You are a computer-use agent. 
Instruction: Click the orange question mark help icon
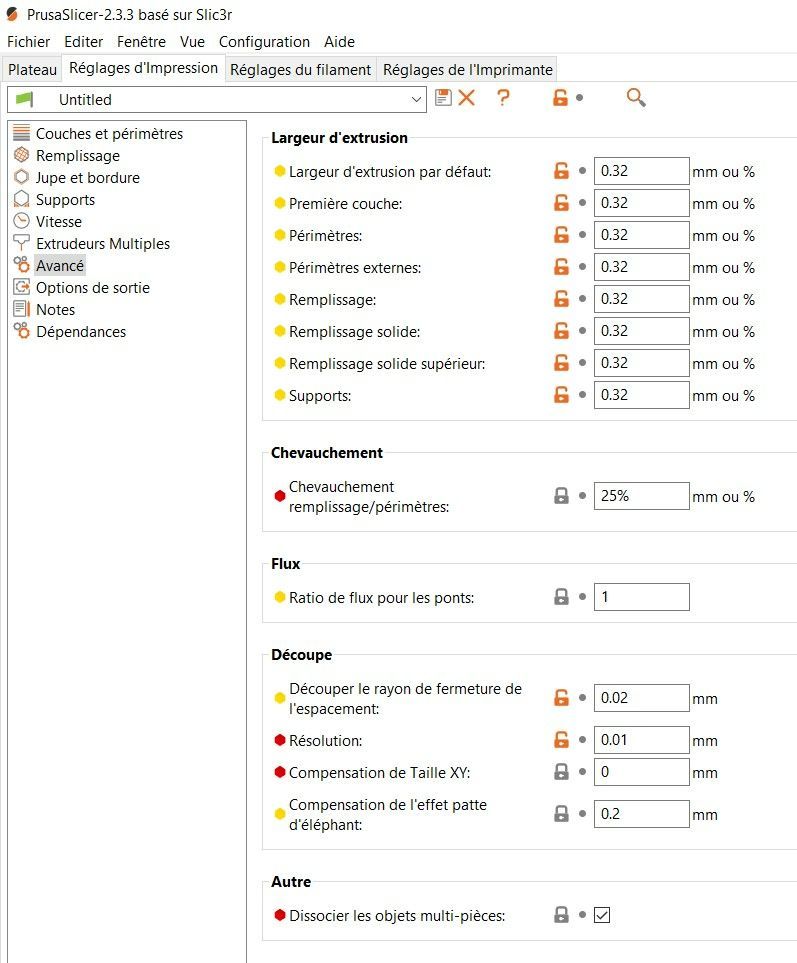point(503,98)
